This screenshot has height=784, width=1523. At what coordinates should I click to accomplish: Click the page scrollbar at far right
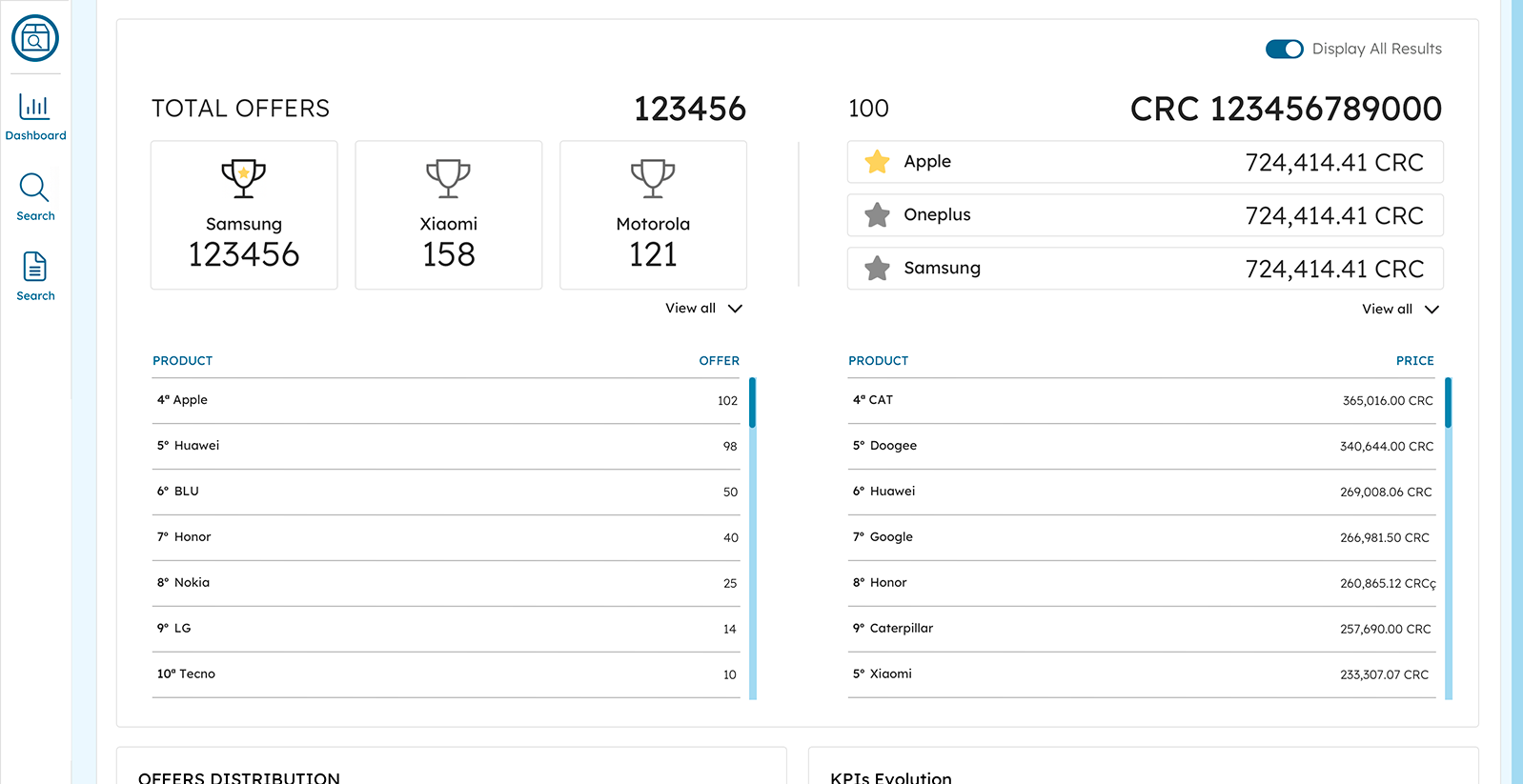[1516, 392]
